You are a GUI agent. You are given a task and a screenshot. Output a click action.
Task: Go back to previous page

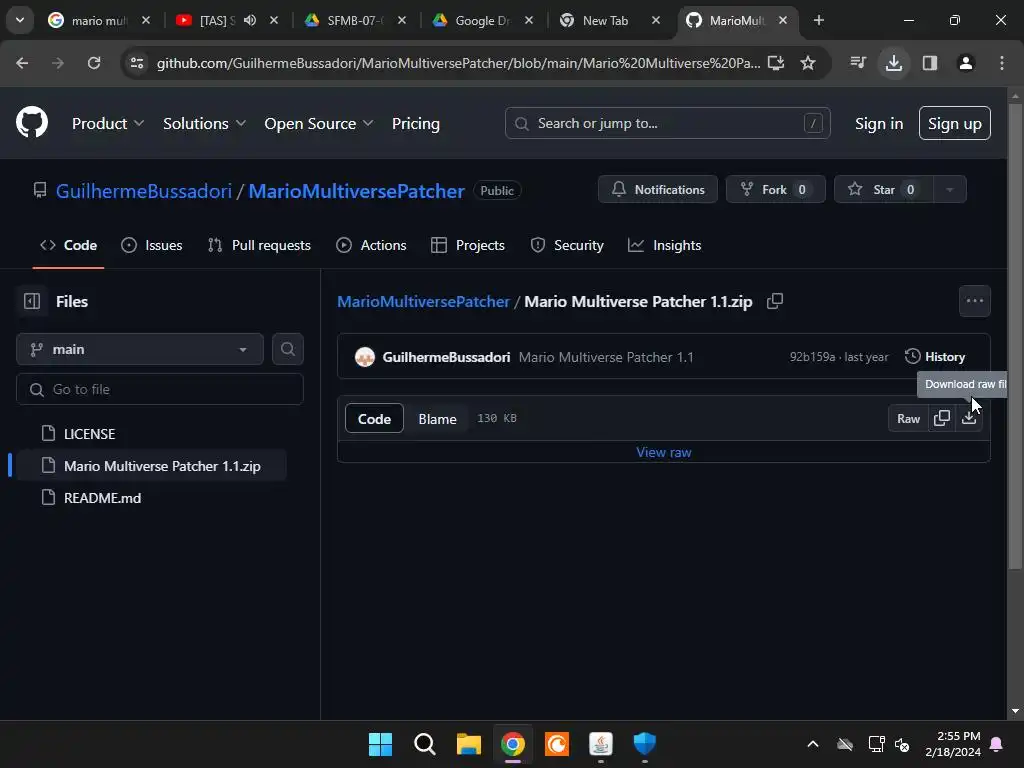[x=22, y=63]
